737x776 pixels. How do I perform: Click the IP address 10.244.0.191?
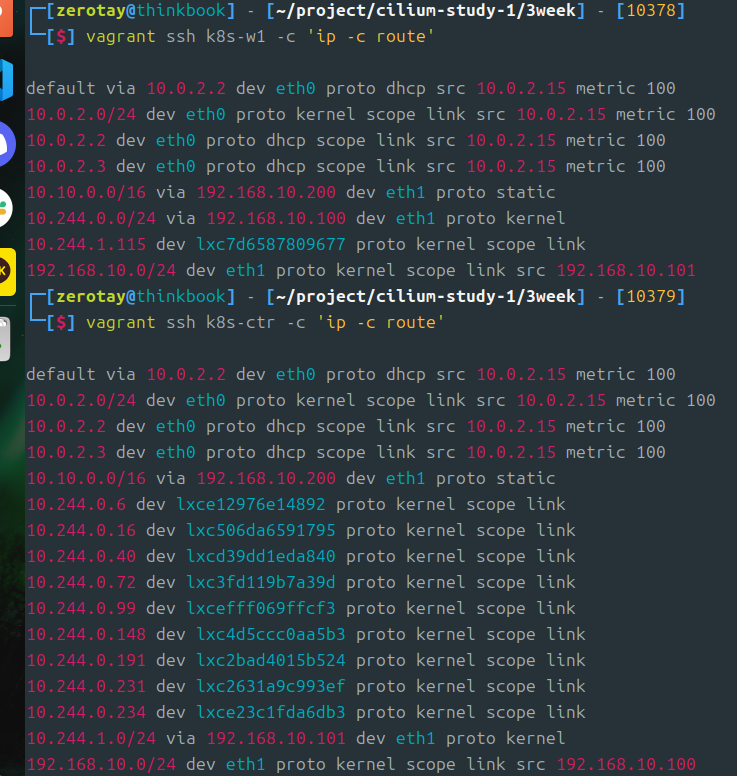coord(87,660)
